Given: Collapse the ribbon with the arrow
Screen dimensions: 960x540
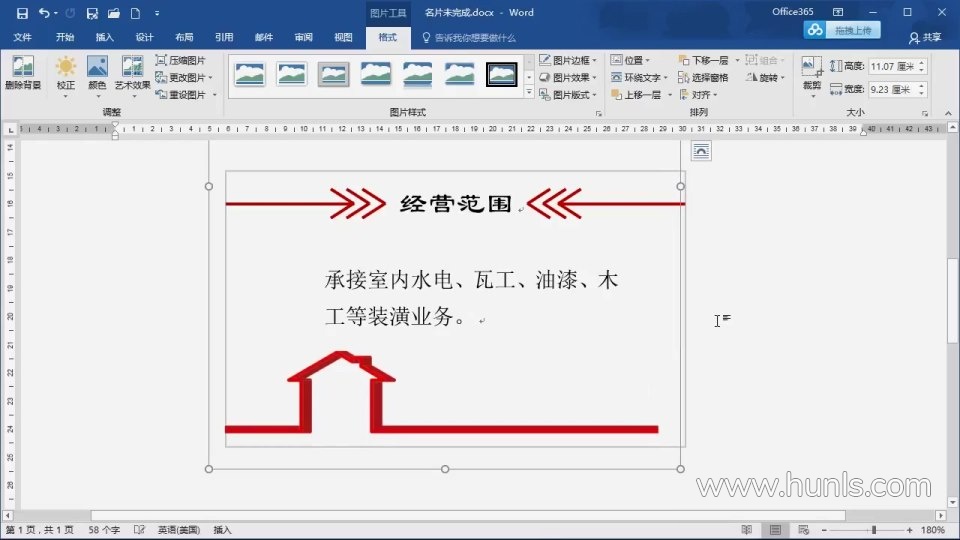Looking at the screenshot, I should click(x=948, y=113).
